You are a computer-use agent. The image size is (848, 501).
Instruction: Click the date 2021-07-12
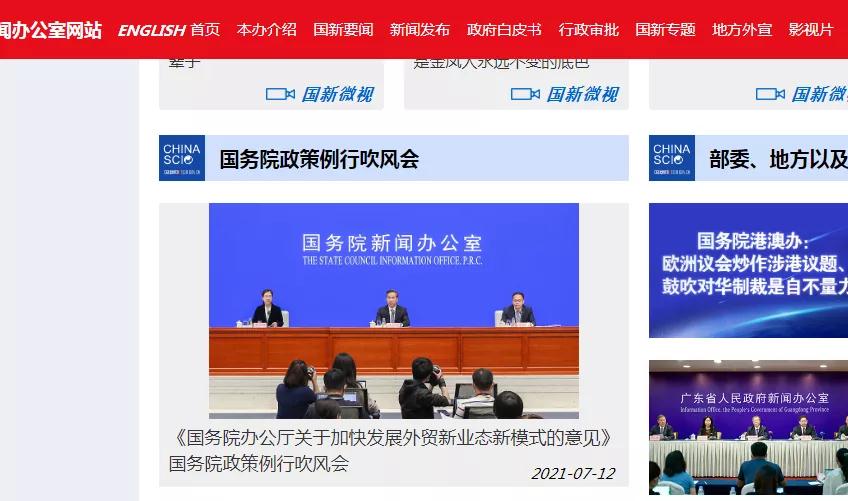coord(573,474)
